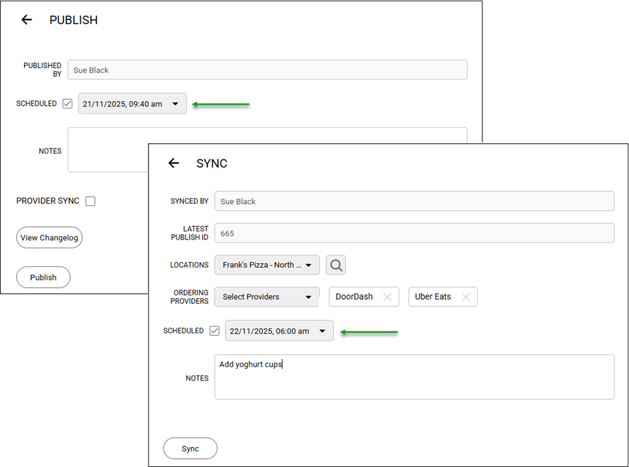Click the back arrow in Publish panel
The width and height of the screenshot is (629, 467).
[x=27, y=20]
